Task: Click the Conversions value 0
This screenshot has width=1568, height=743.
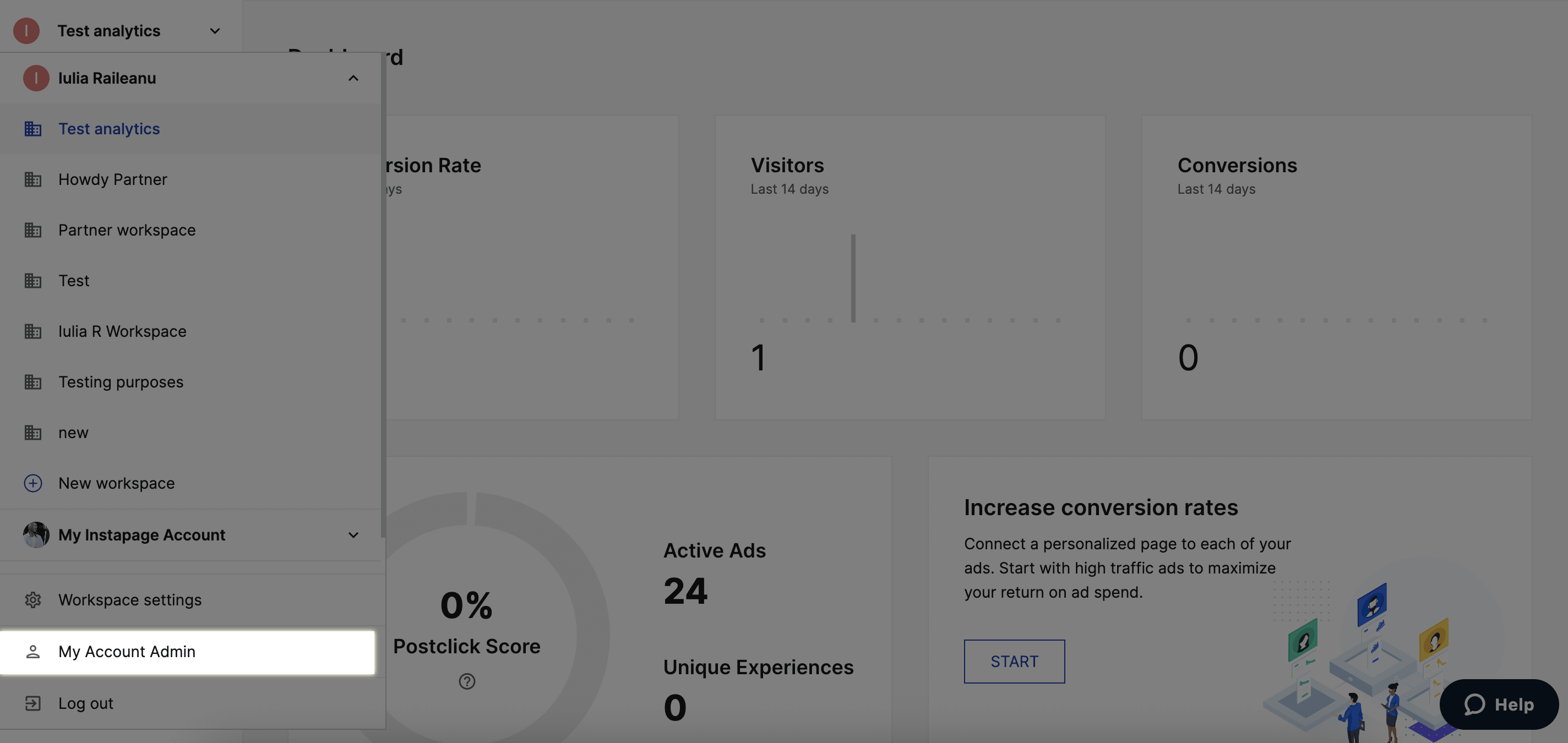Action: coord(1188,357)
